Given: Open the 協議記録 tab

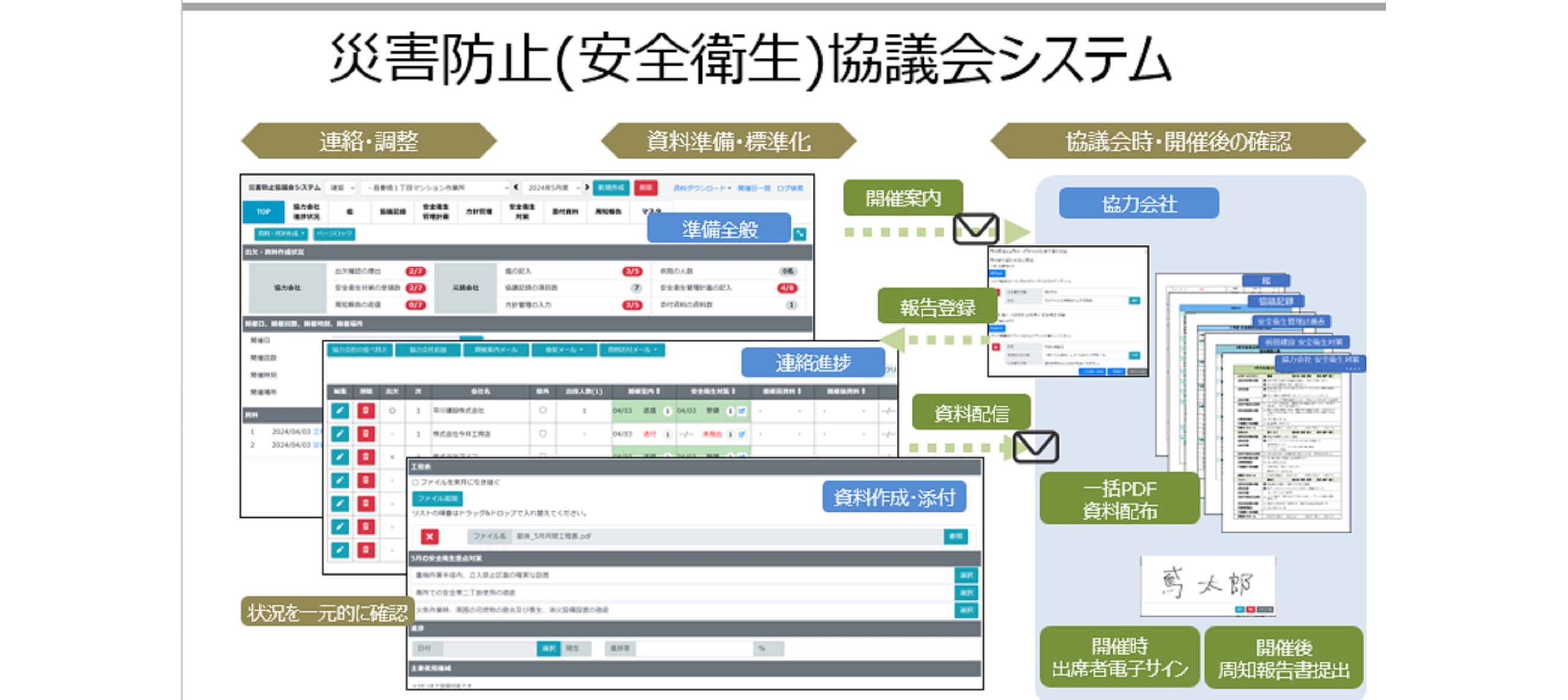Looking at the screenshot, I should click(393, 211).
